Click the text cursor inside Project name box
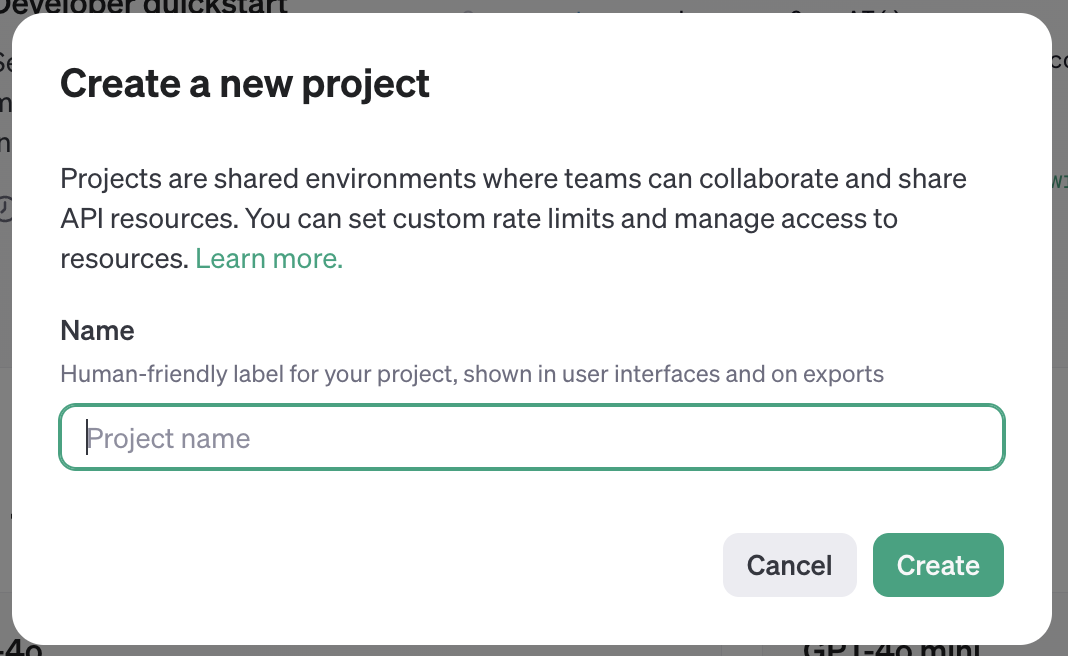The image size is (1068, 656). (x=88, y=438)
